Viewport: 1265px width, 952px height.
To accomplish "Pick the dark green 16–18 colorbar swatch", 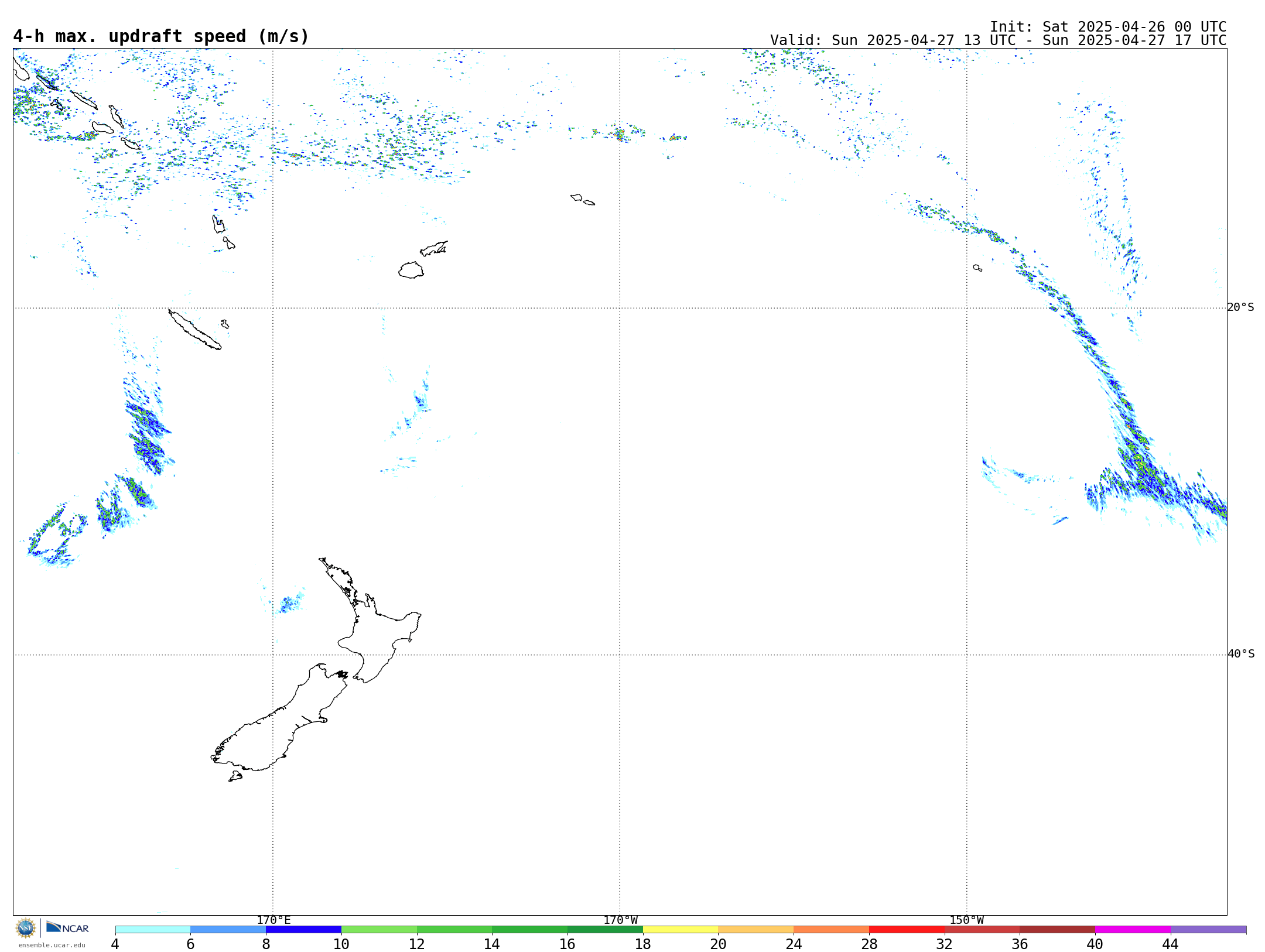I will coord(606,930).
